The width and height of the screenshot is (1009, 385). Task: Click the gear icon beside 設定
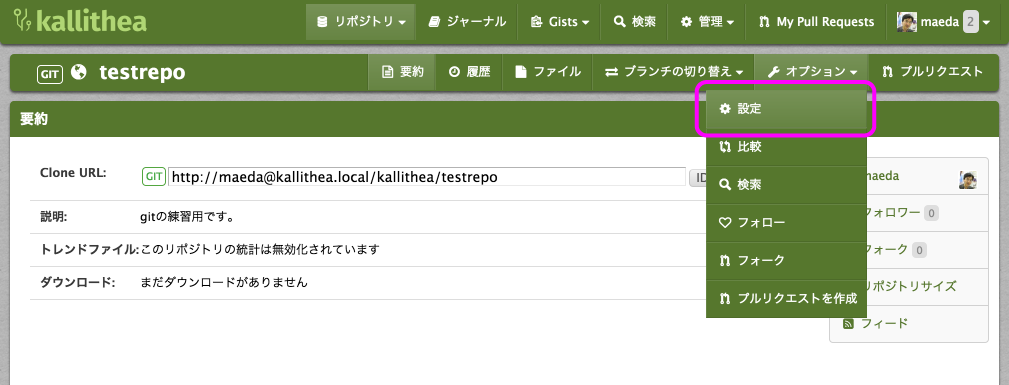pos(725,109)
